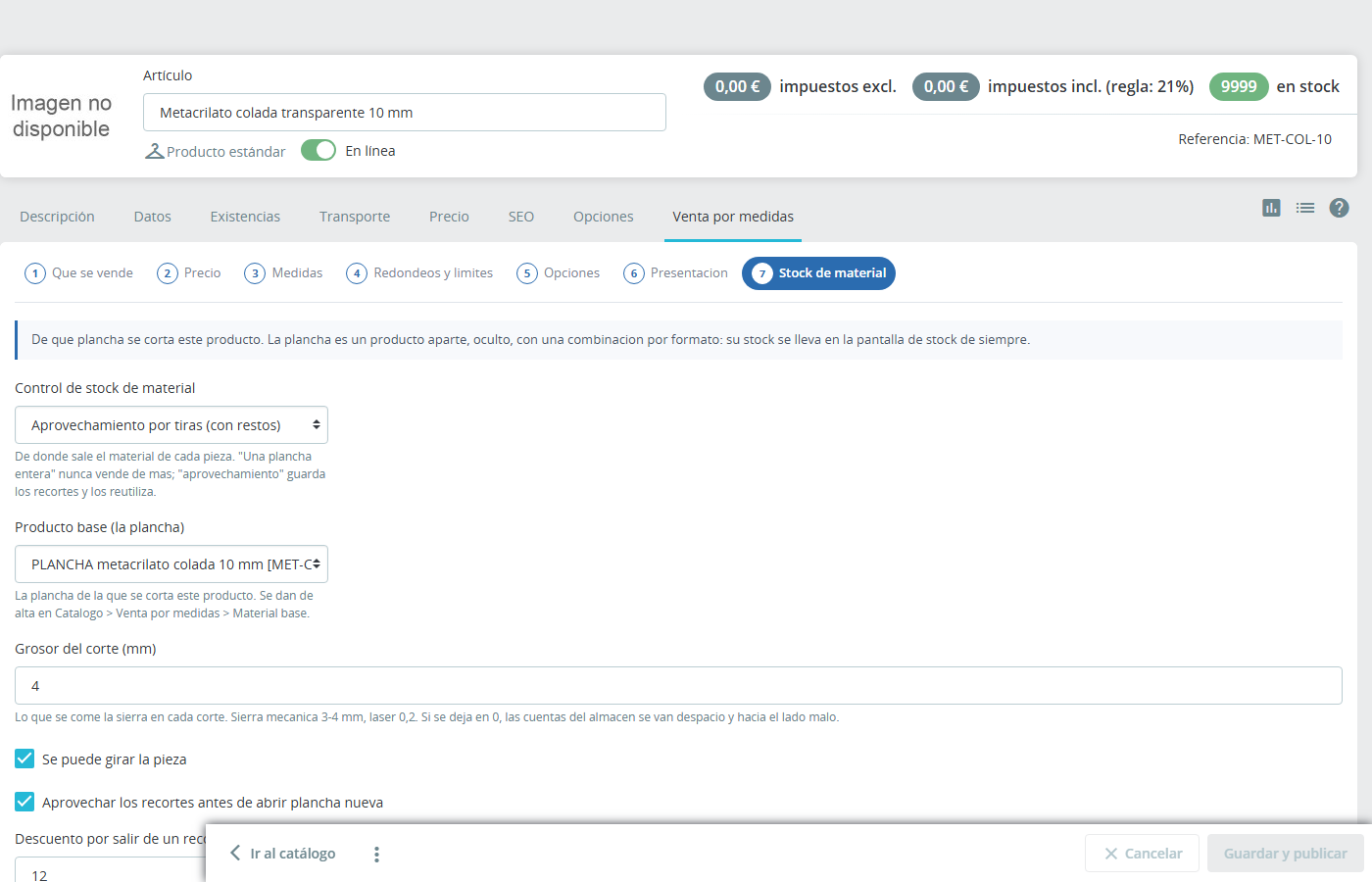Go to step 1 Que se vende
Image resolution: width=1372 pixels, height=882 pixels.
79,273
